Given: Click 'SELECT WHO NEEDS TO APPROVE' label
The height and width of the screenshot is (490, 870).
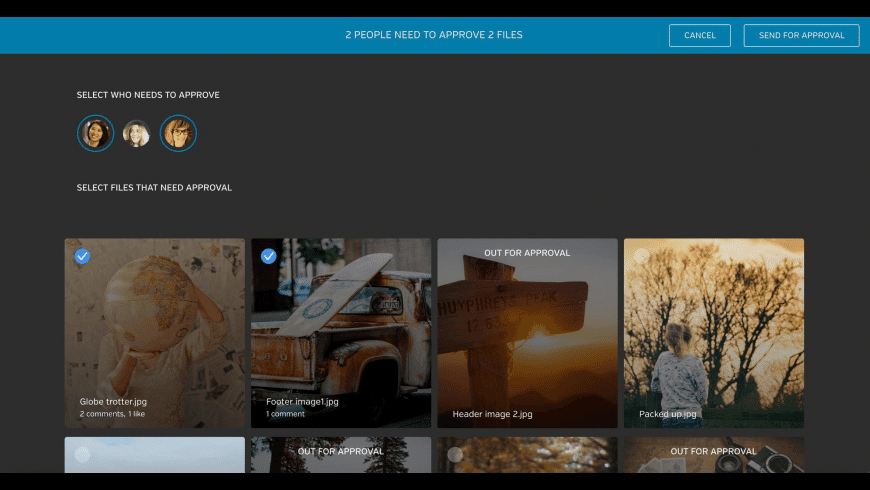Looking at the screenshot, I should [148, 95].
